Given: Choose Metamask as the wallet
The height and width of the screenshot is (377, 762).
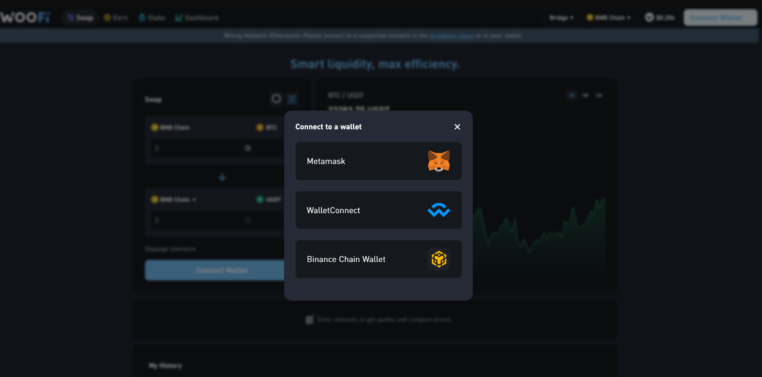Looking at the screenshot, I should pyautogui.click(x=379, y=161).
